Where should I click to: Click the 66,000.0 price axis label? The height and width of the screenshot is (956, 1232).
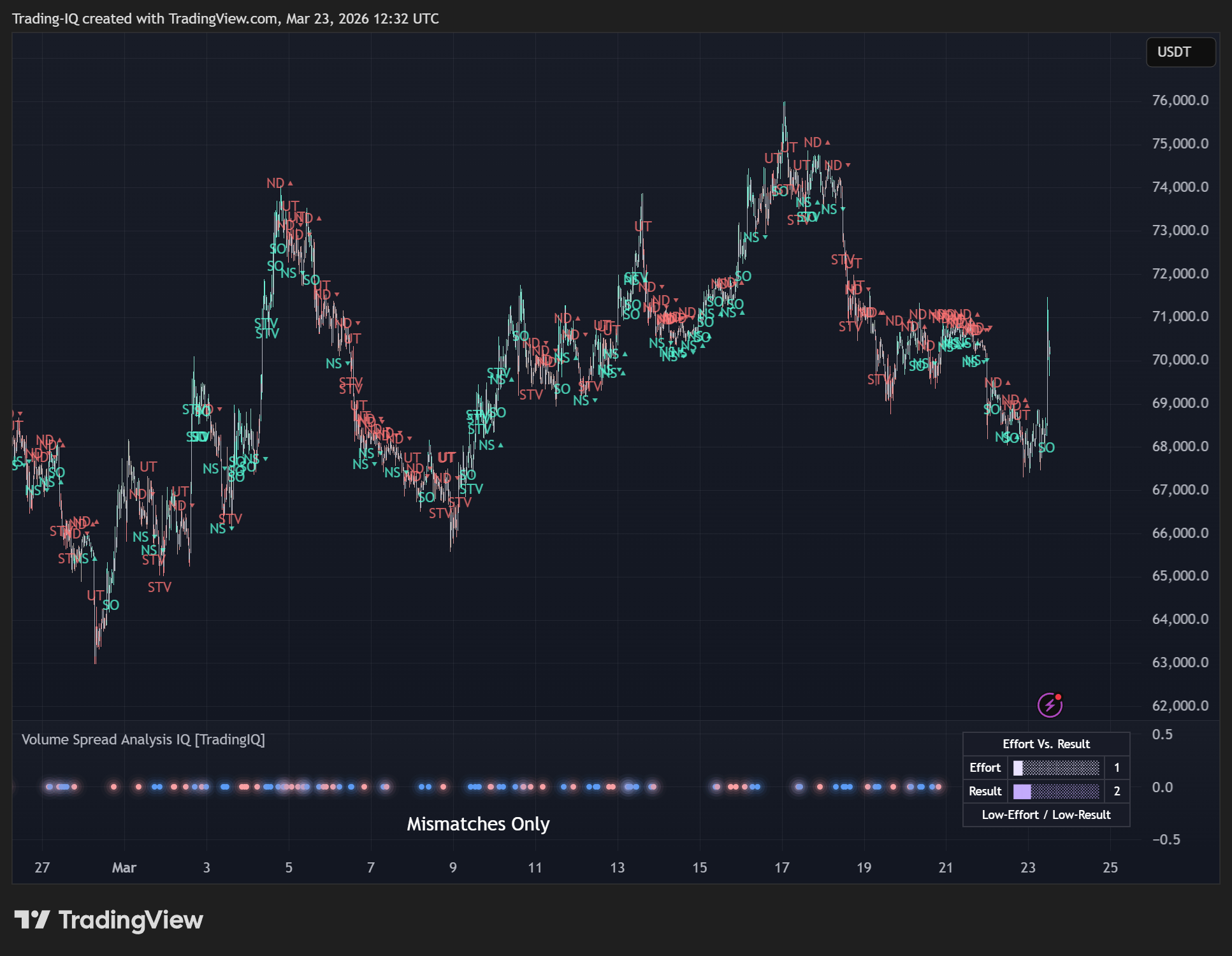(1180, 533)
